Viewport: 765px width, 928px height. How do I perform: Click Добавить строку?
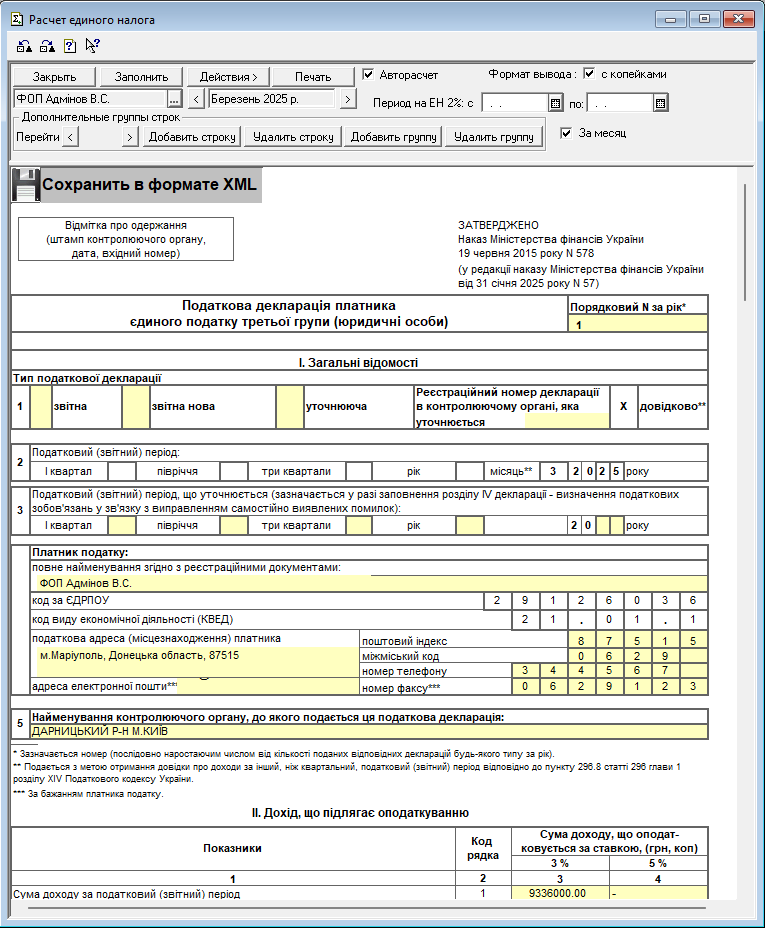pyautogui.click(x=192, y=137)
